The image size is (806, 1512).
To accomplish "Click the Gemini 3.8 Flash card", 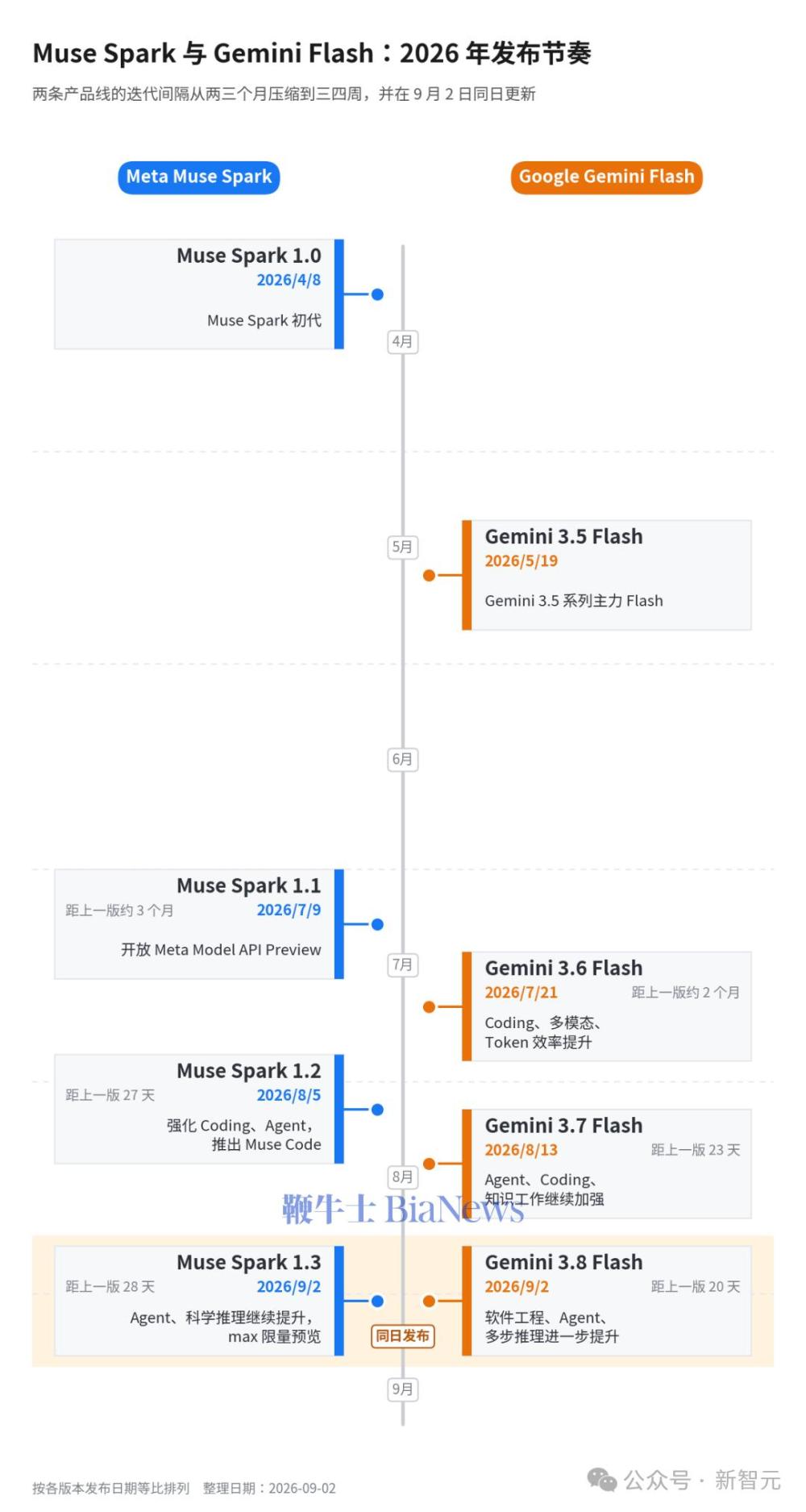I will coord(606,1301).
